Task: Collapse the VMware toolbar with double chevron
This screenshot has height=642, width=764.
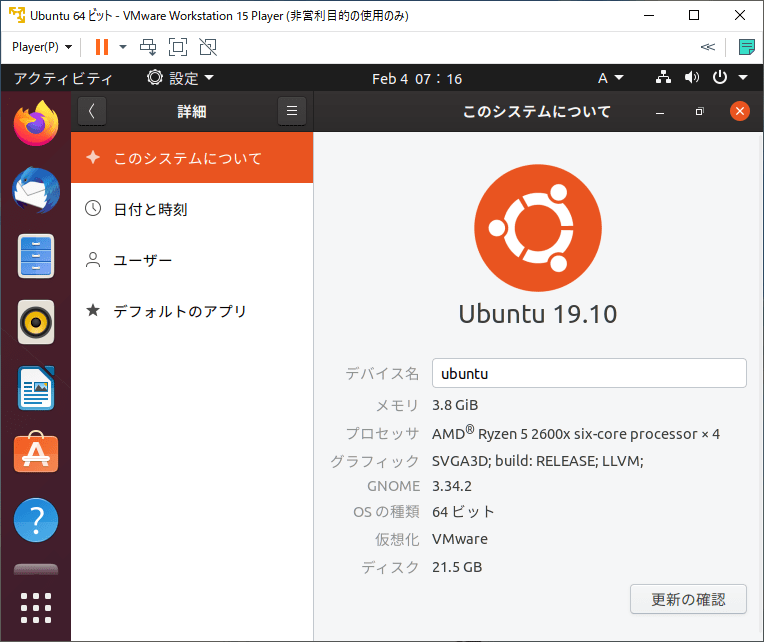Action: 707,47
